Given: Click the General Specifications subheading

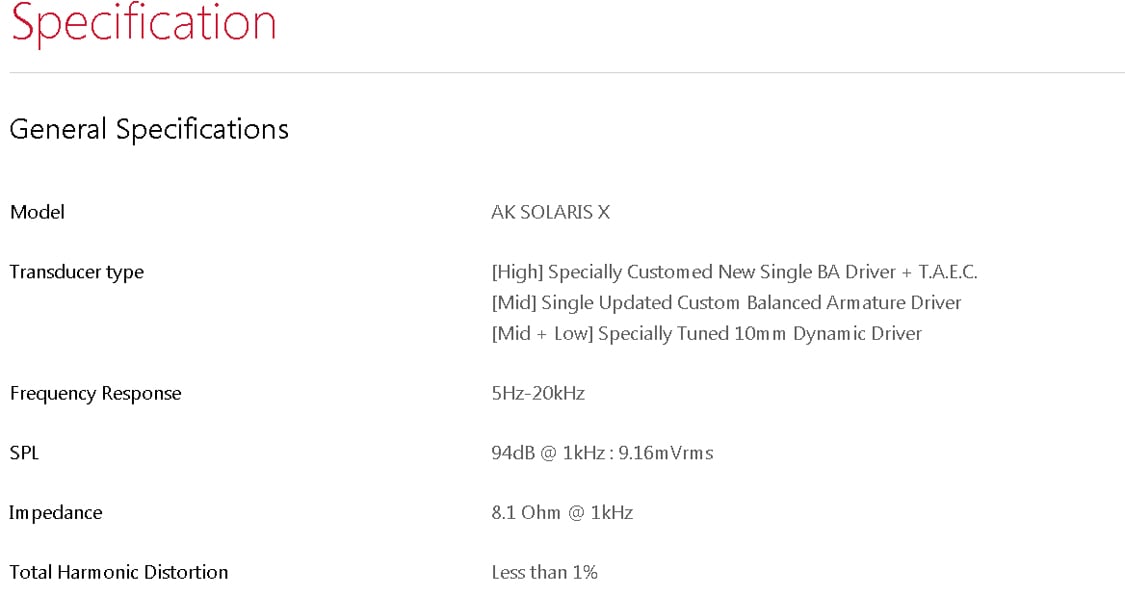Looking at the screenshot, I should pos(149,130).
